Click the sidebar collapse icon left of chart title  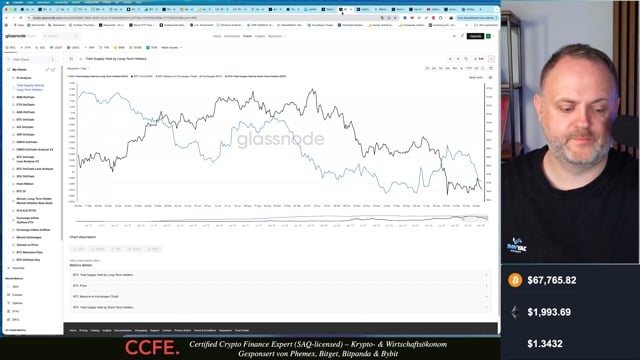(71, 59)
